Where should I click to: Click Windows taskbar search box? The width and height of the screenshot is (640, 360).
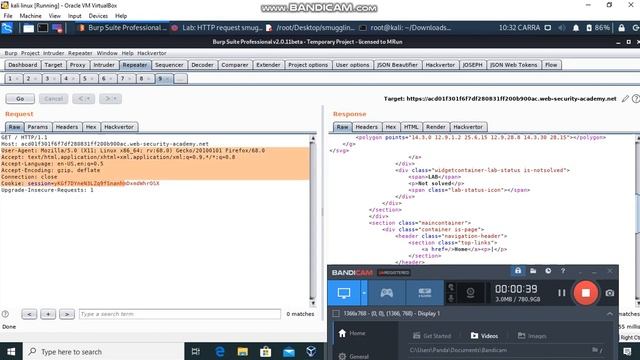tap(104, 351)
